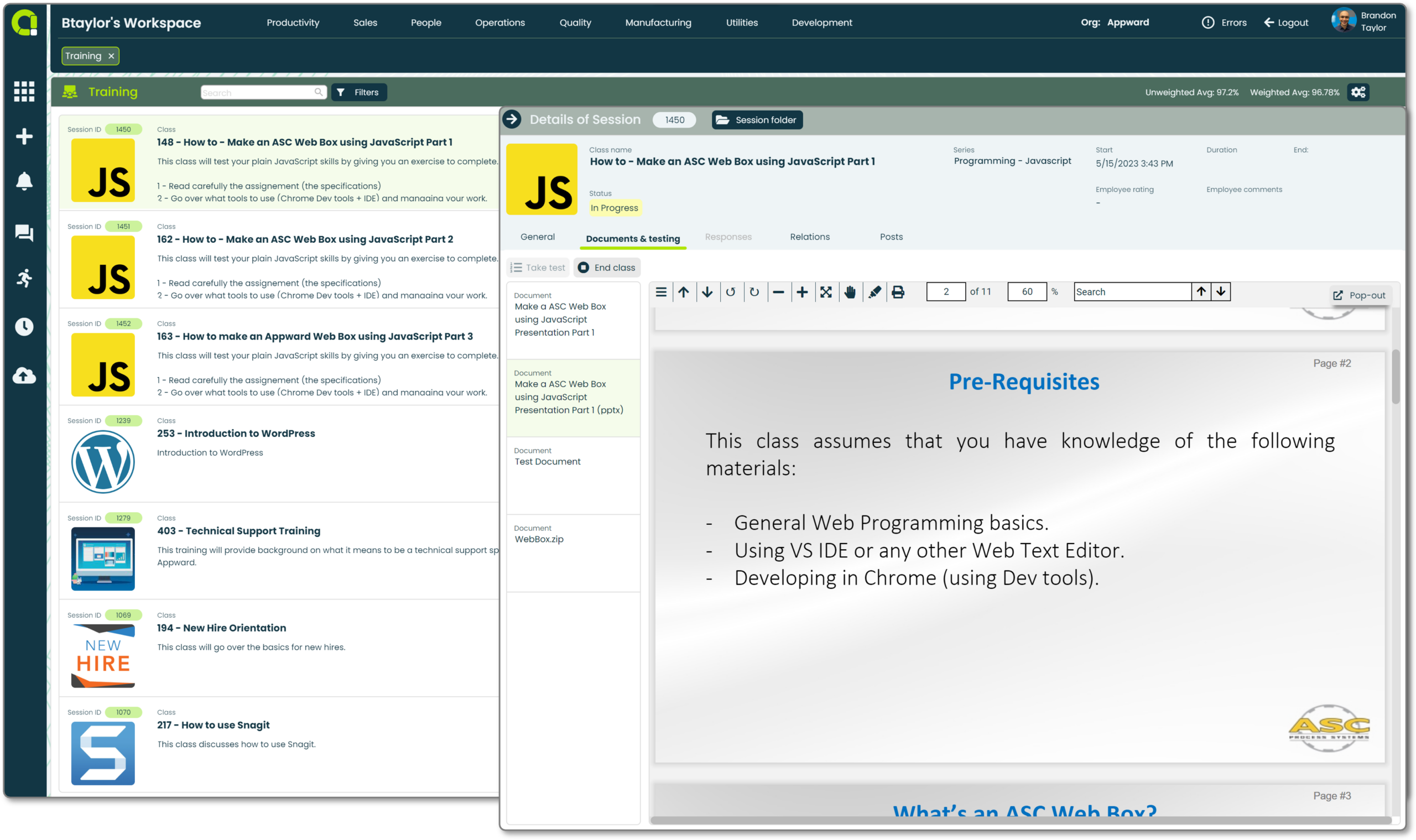
Task: Collapse session details with arrow icon
Action: point(512,119)
